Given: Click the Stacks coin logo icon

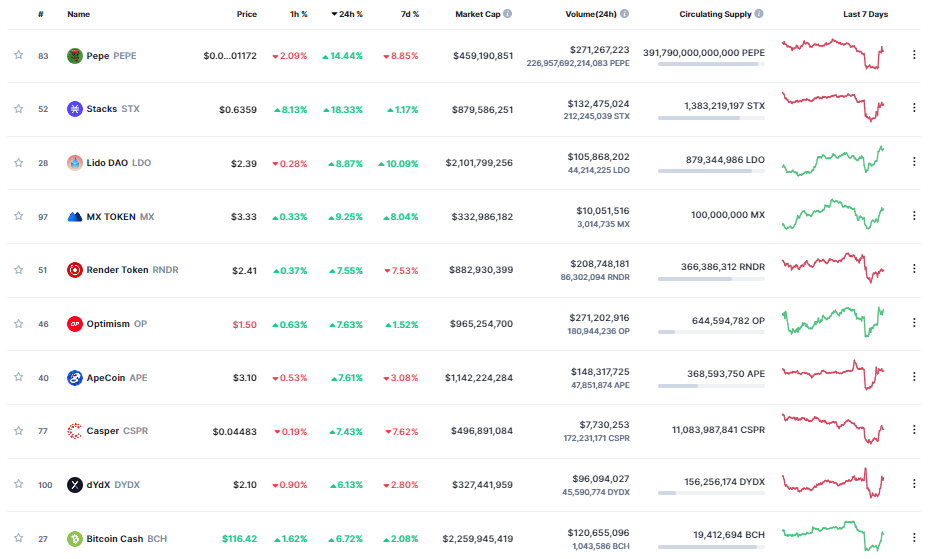Looking at the screenshot, I should (75, 109).
